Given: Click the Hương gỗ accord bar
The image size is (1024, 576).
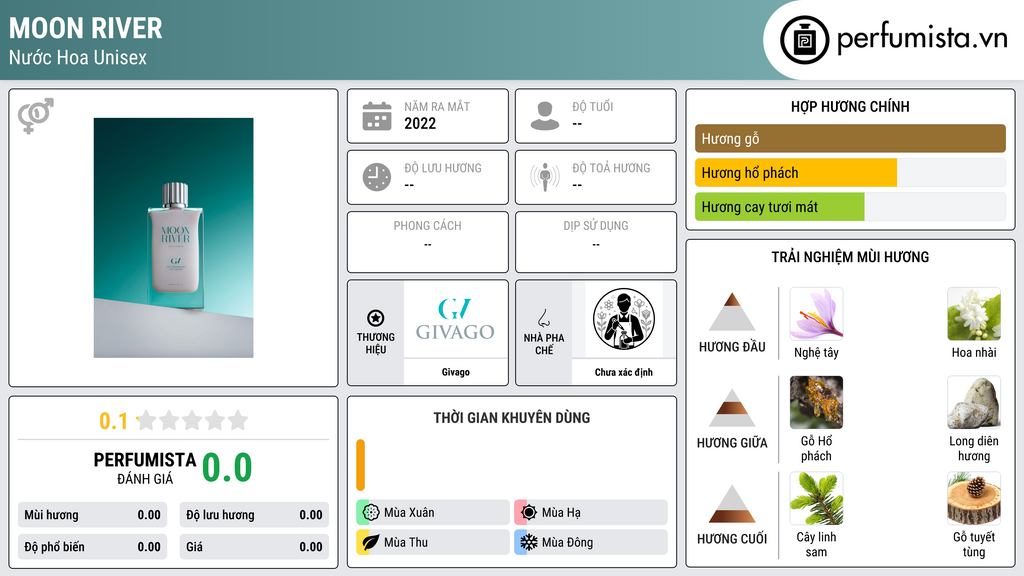Looking at the screenshot, I should 850,138.
